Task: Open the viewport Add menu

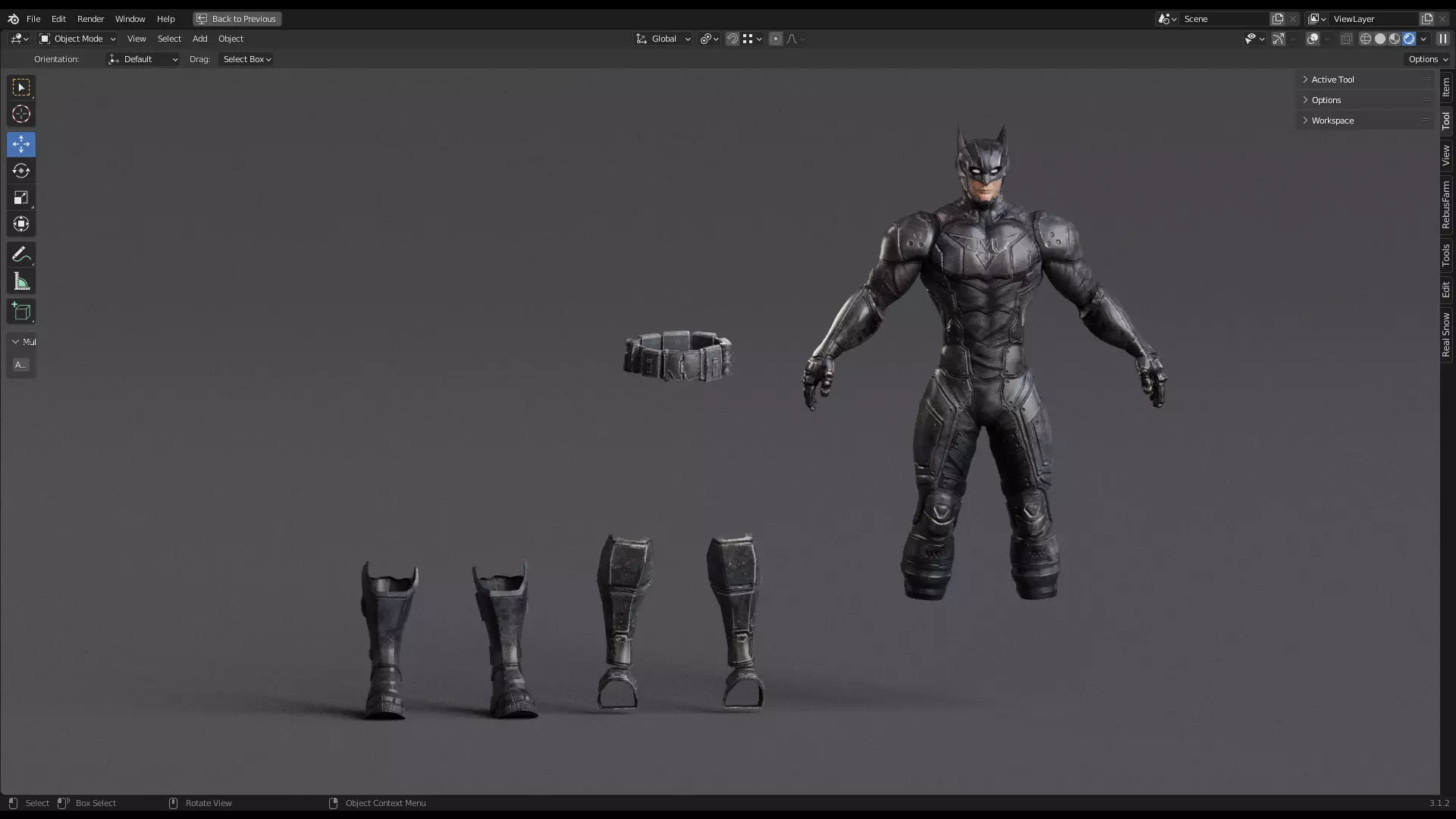Action: (x=199, y=39)
